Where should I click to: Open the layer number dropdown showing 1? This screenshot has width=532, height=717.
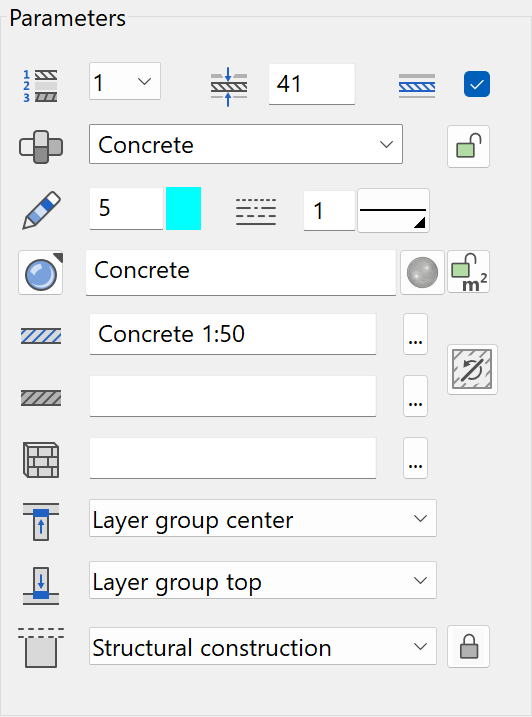click(125, 81)
